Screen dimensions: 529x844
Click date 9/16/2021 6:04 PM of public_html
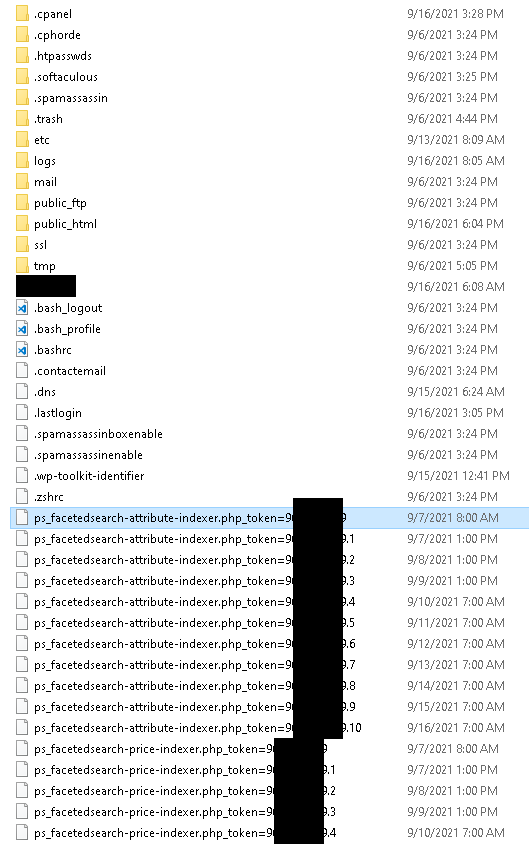tap(455, 224)
